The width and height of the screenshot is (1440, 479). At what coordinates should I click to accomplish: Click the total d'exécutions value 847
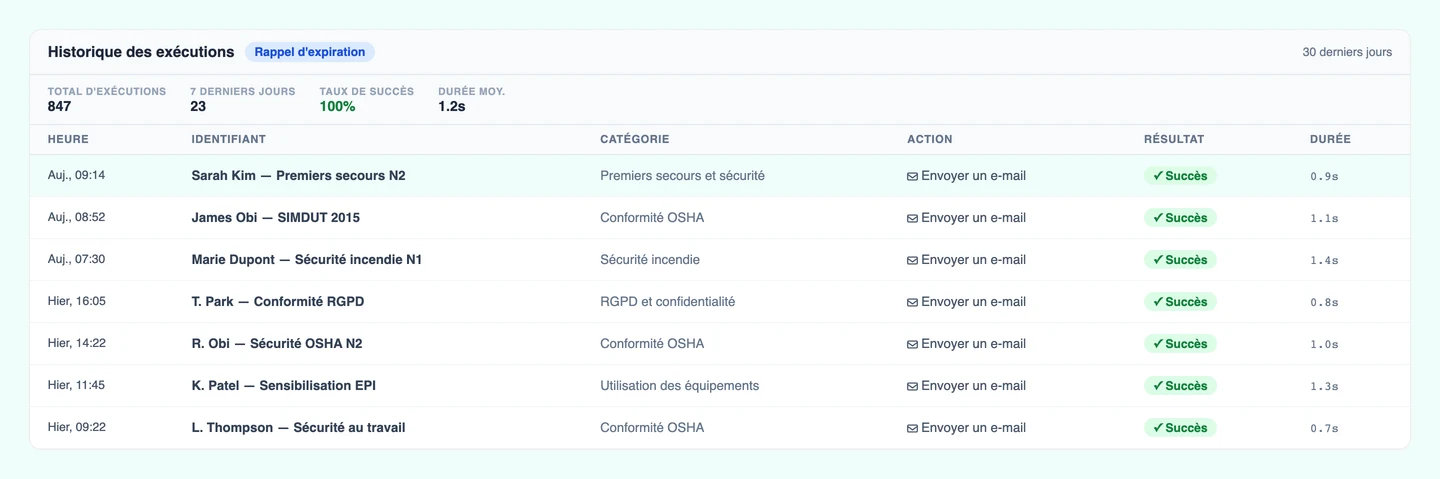coord(60,106)
